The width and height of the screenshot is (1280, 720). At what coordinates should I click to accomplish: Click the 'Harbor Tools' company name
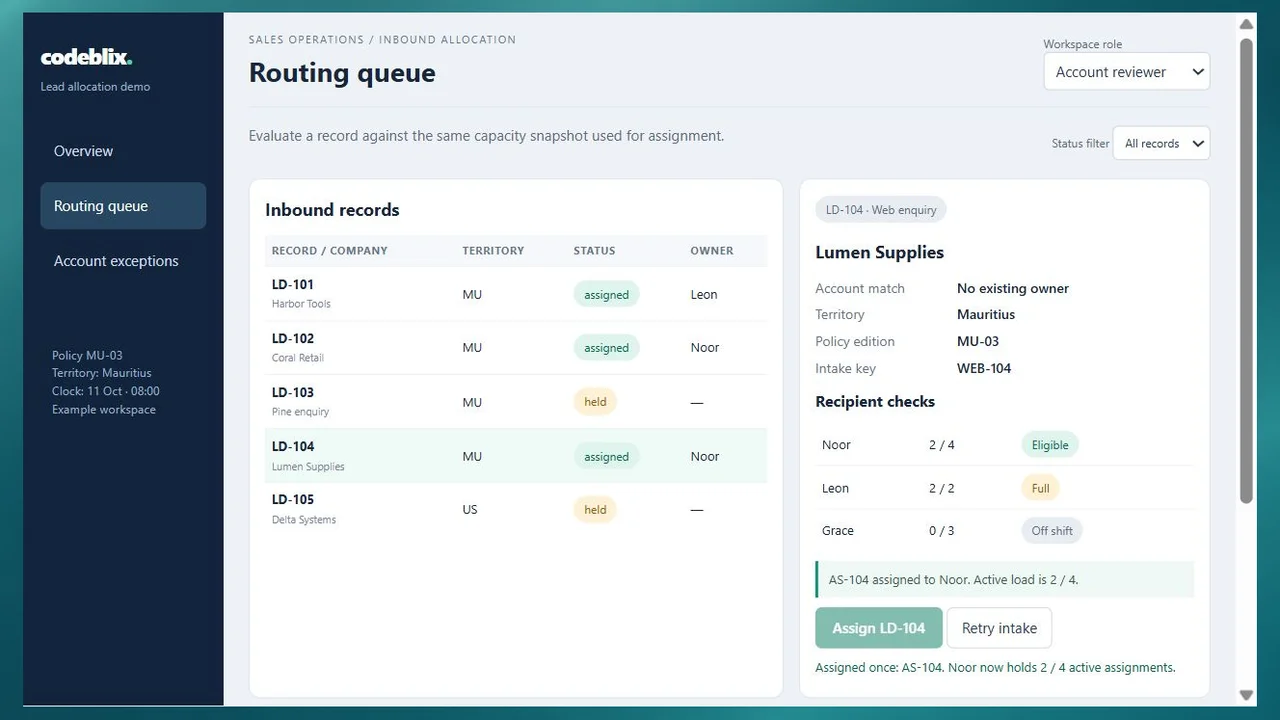(x=301, y=304)
